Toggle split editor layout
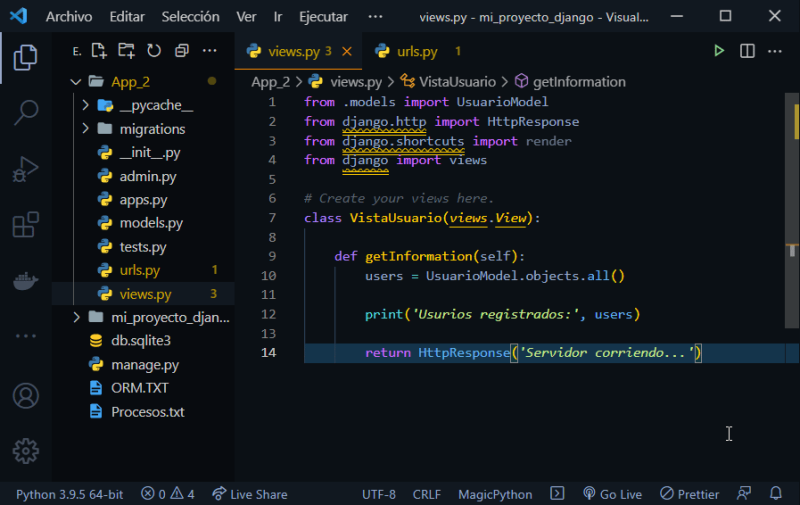This screenshot has height=505, width=800. [x=747, y=51]
